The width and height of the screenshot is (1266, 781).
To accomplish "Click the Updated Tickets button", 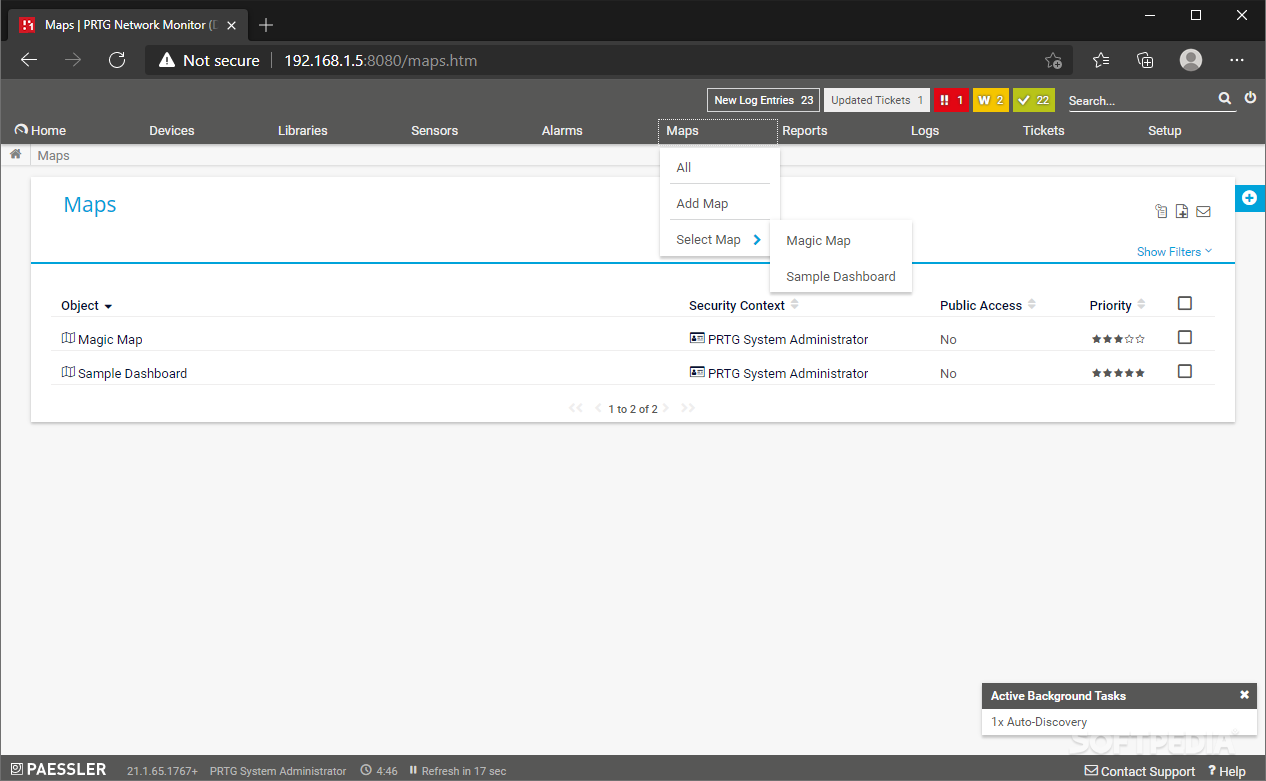I will [877, 100].
